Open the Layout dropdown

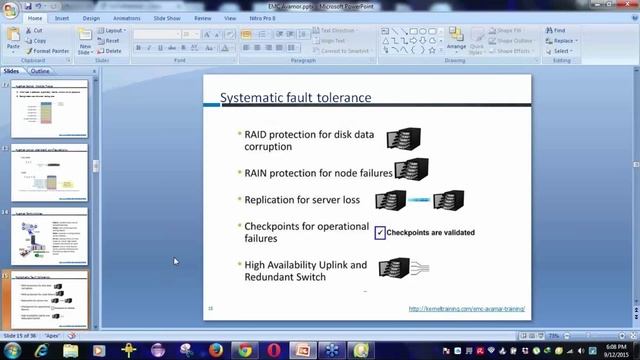point(112,31)
